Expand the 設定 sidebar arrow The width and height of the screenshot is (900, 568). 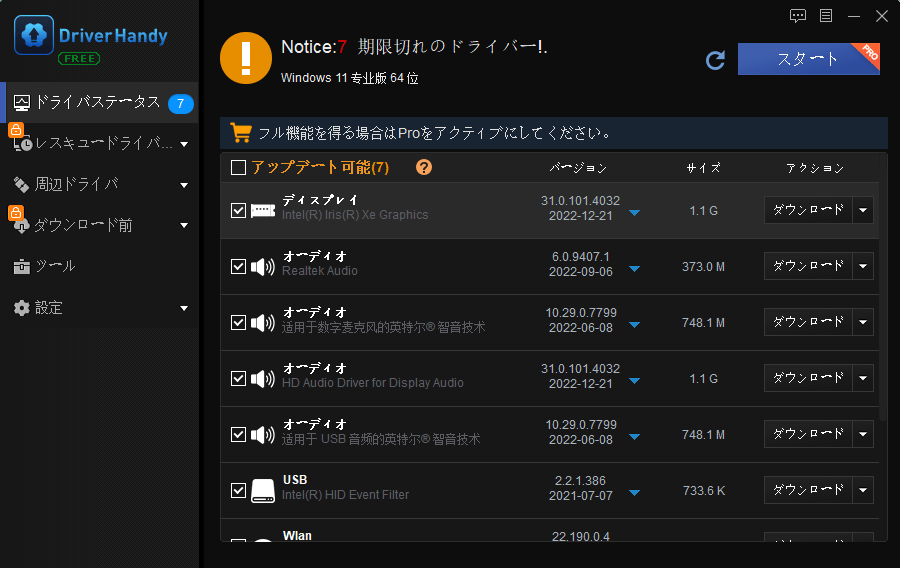click(184, 308)
